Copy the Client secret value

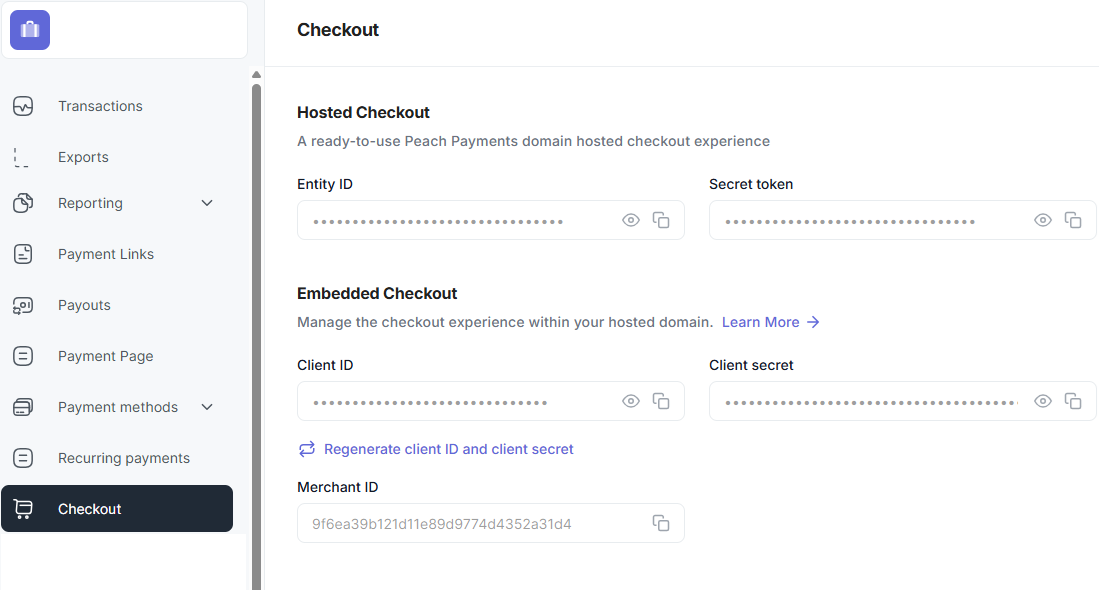coord(1073,401)
